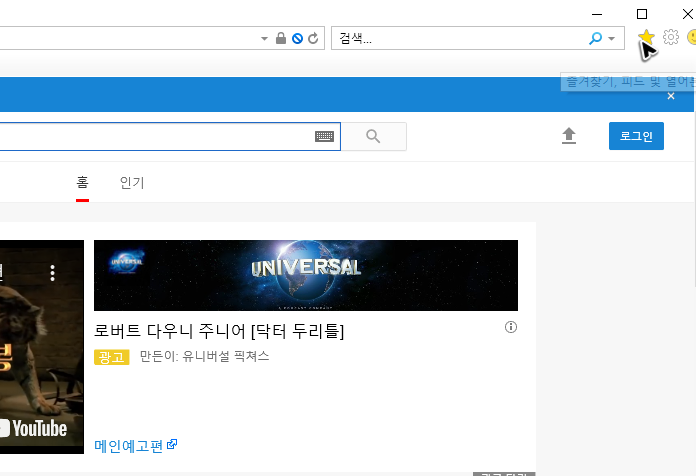Screen dimensions: 696x476
Task: Open the Favorites star icon
Action: point(646,37)
